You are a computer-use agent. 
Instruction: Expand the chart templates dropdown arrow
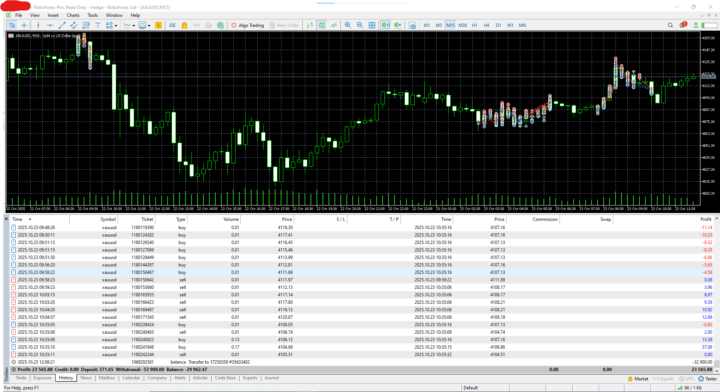click(x=149, y=26)
